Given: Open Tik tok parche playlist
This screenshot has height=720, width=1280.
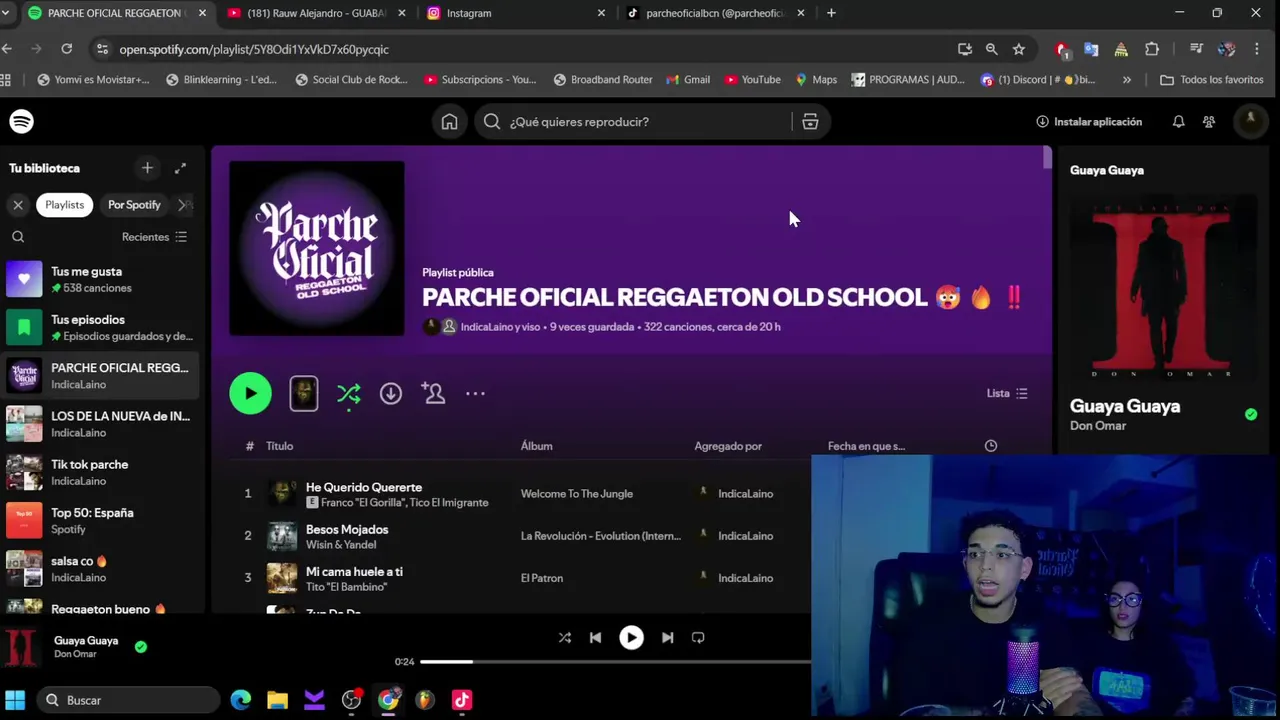Looking at the screenshot, I should 102,472.
